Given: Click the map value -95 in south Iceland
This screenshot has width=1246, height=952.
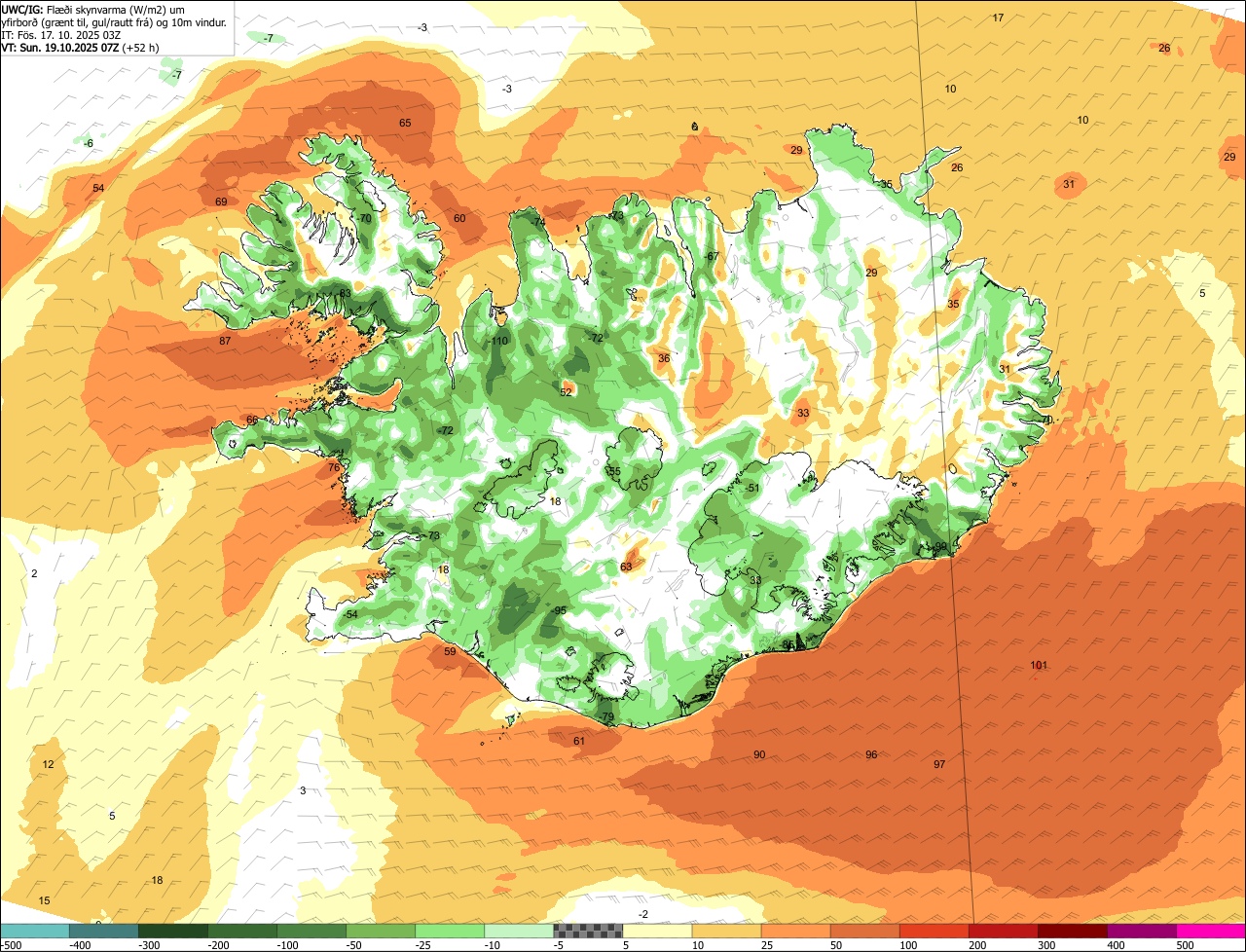Looking at the screenshot, I should (559, 610).
